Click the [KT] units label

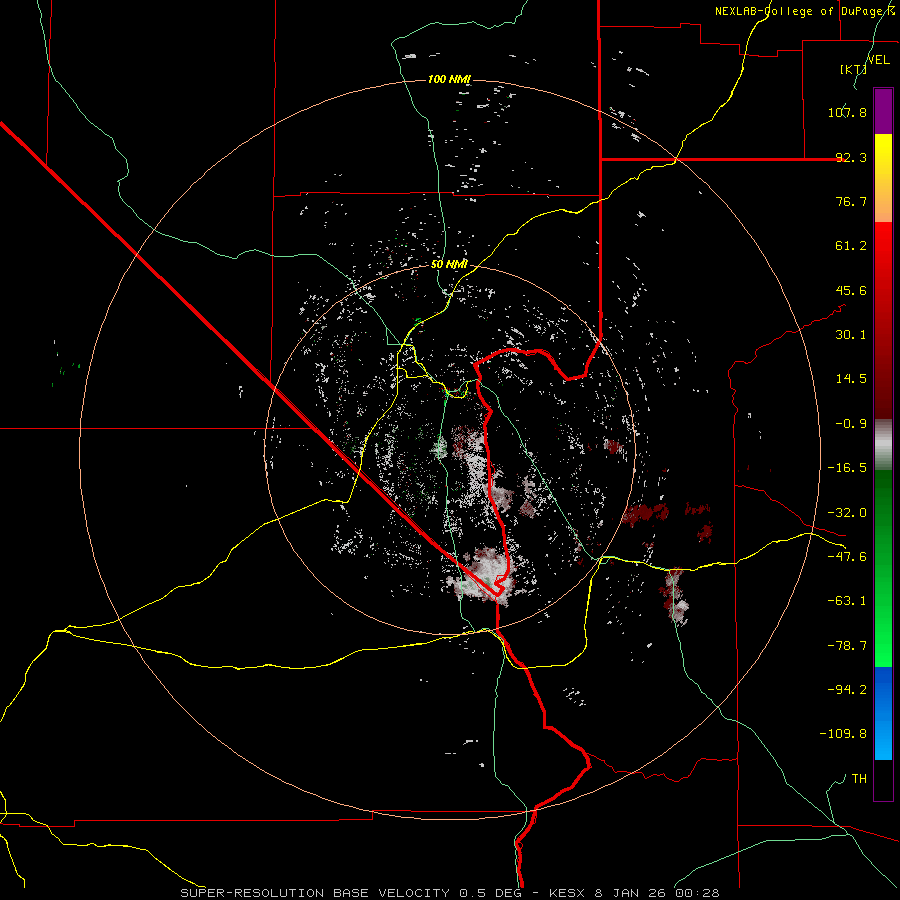[853, 69]
